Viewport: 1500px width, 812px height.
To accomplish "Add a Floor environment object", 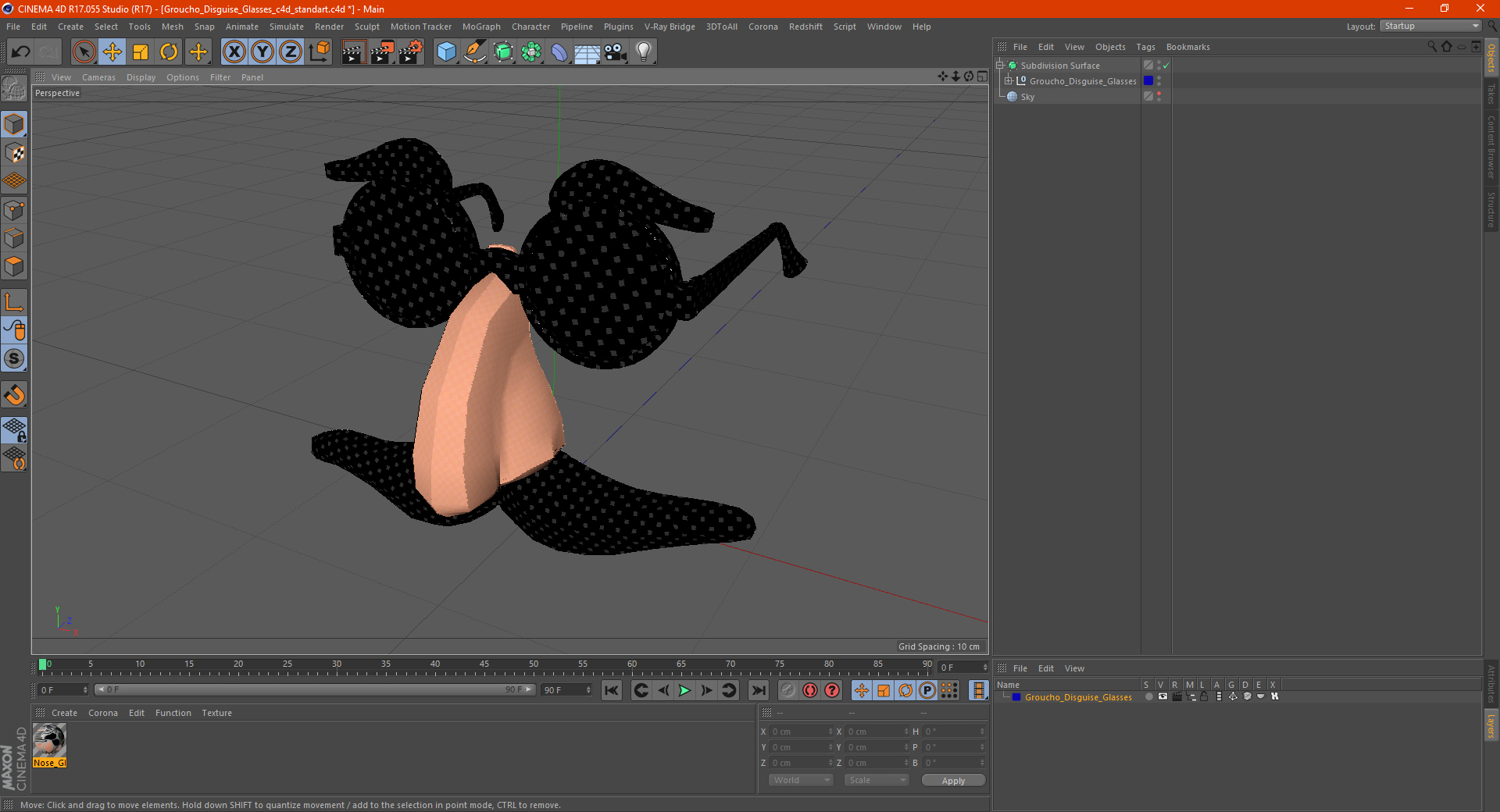I will click(587, 52).
